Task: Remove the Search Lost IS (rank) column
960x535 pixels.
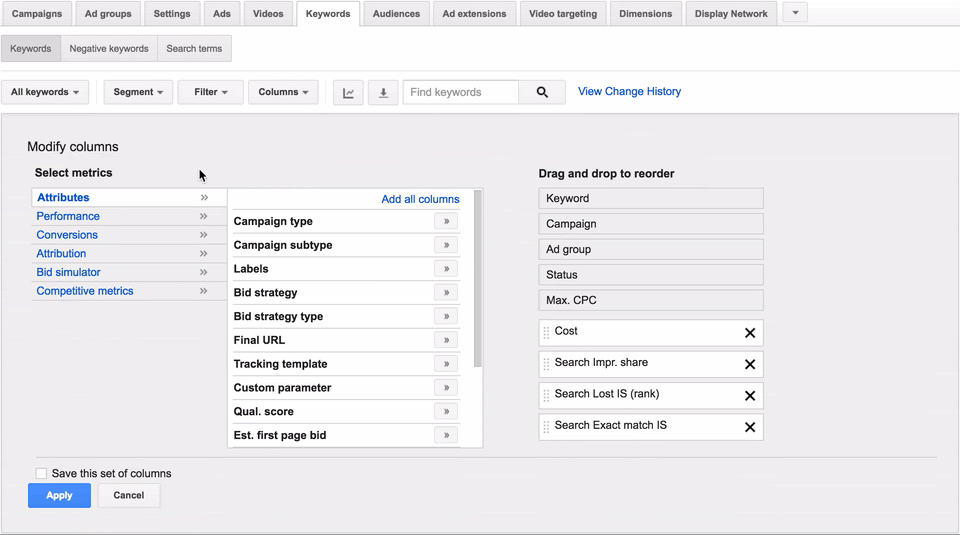Action: pyautogui.click(x=749, y=395)
